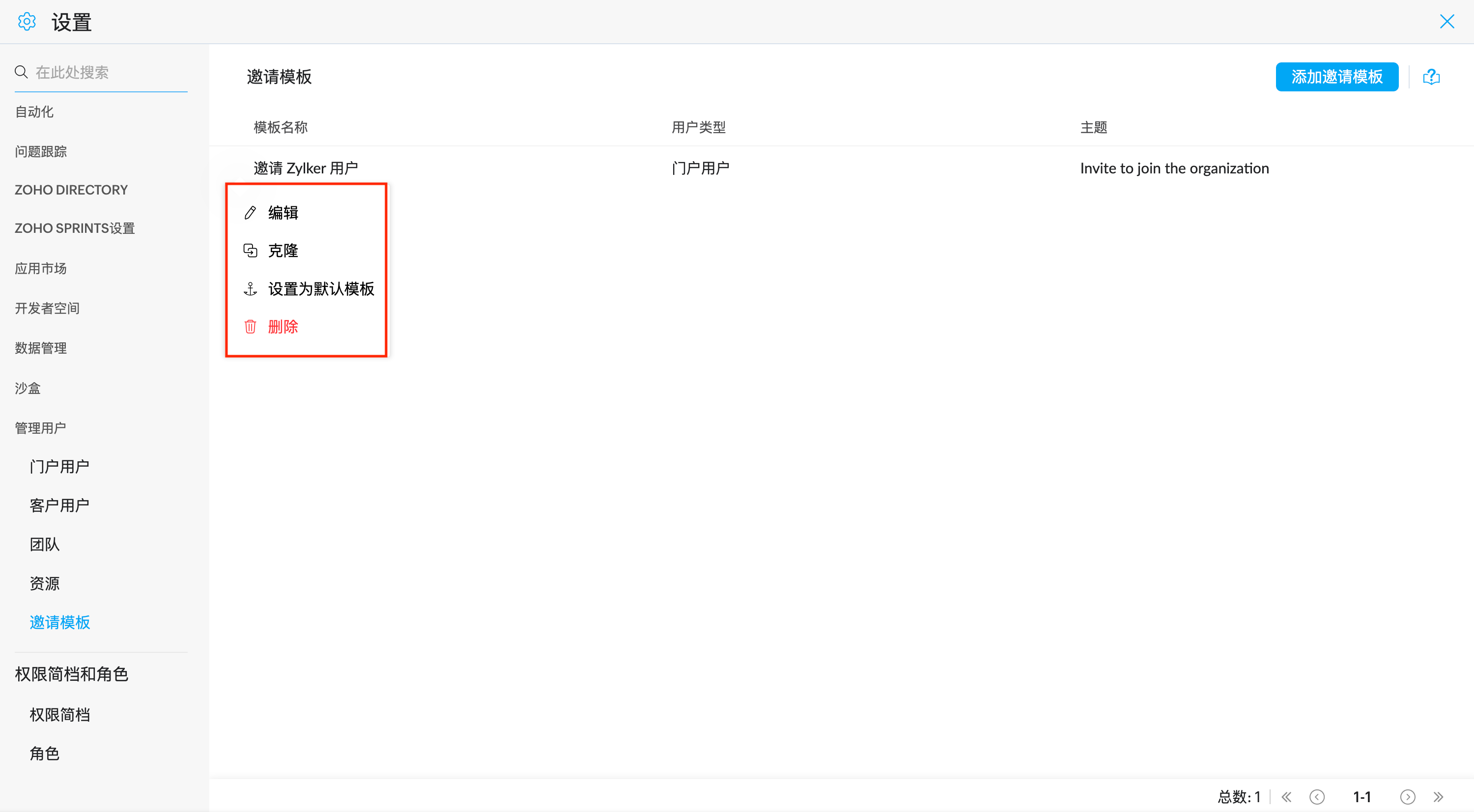Click the anchor default-template icon

point(250,289)
